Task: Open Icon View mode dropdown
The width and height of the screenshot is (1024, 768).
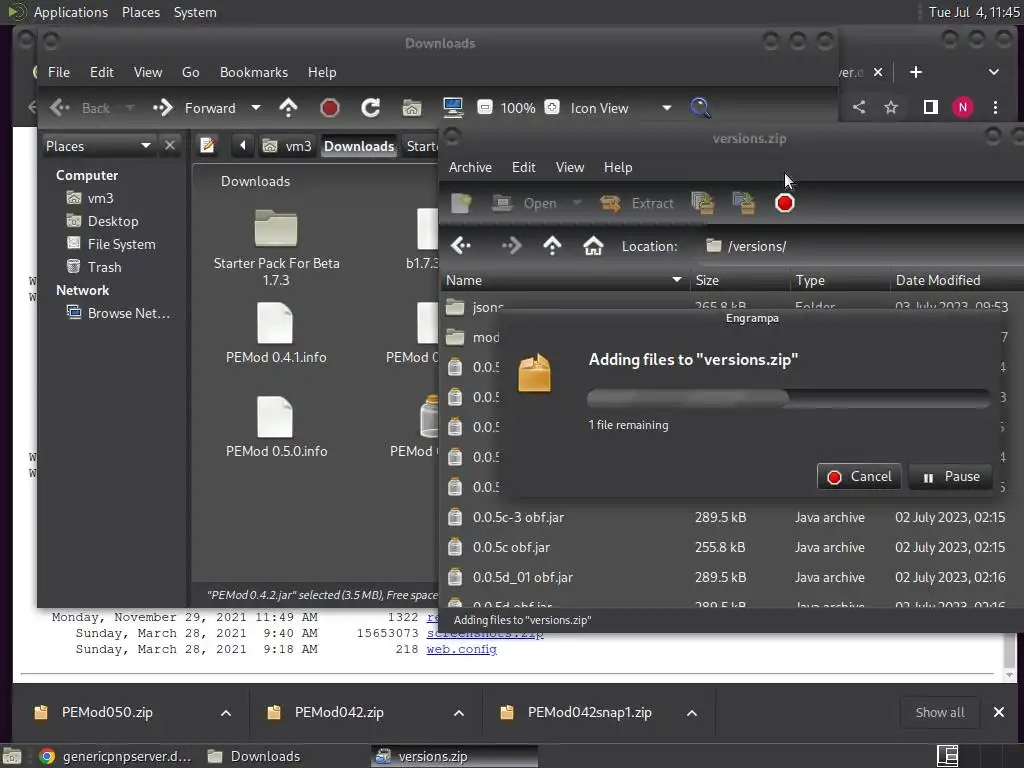Action: click(667, 108)
